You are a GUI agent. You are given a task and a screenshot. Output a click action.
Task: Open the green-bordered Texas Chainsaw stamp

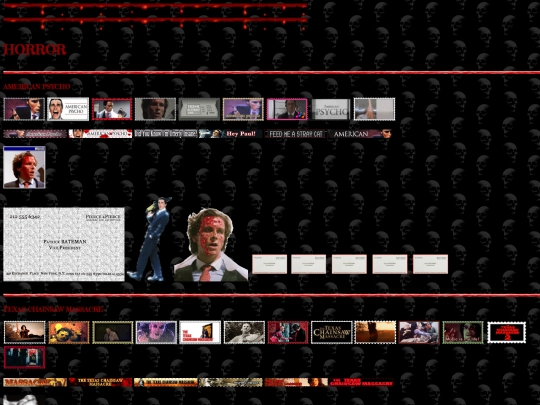point(463,332)
